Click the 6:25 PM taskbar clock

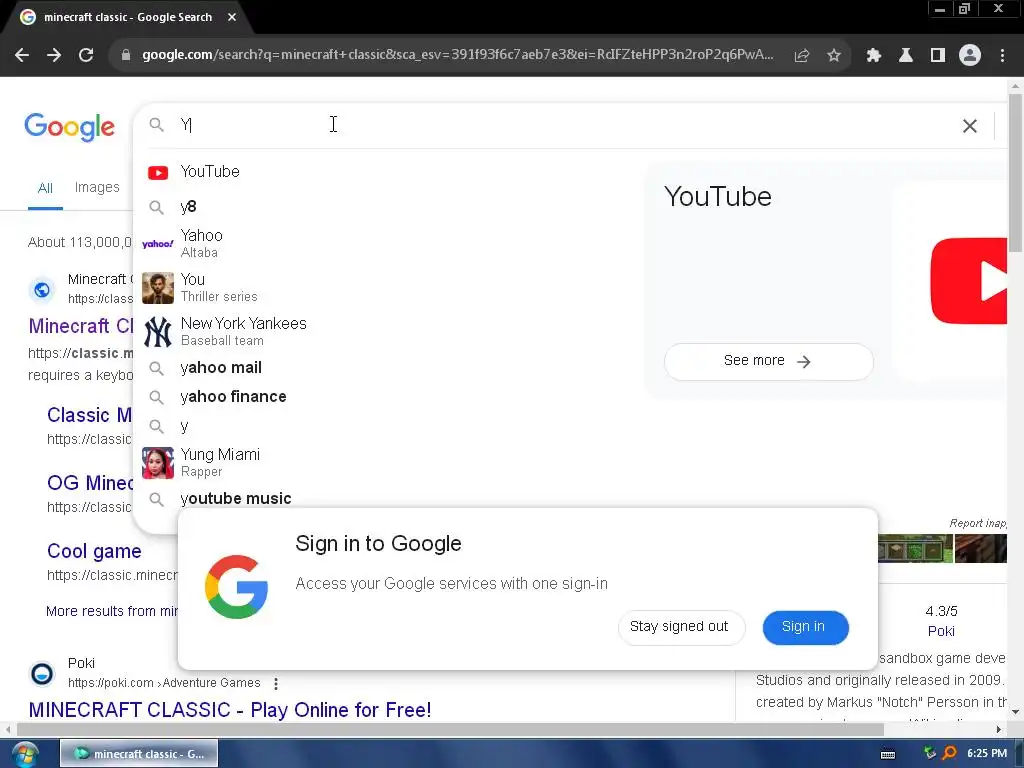987,754
